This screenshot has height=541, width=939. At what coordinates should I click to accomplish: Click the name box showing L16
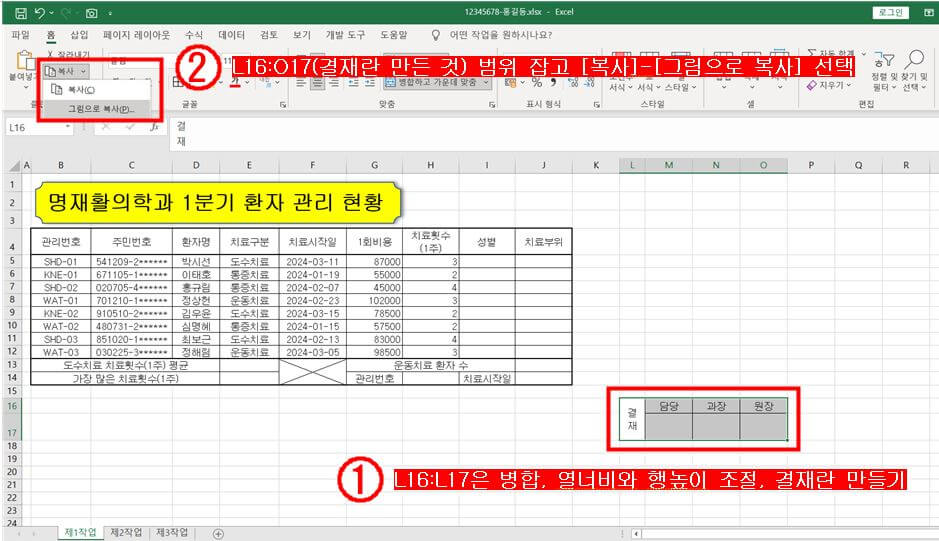pos(39,127)
